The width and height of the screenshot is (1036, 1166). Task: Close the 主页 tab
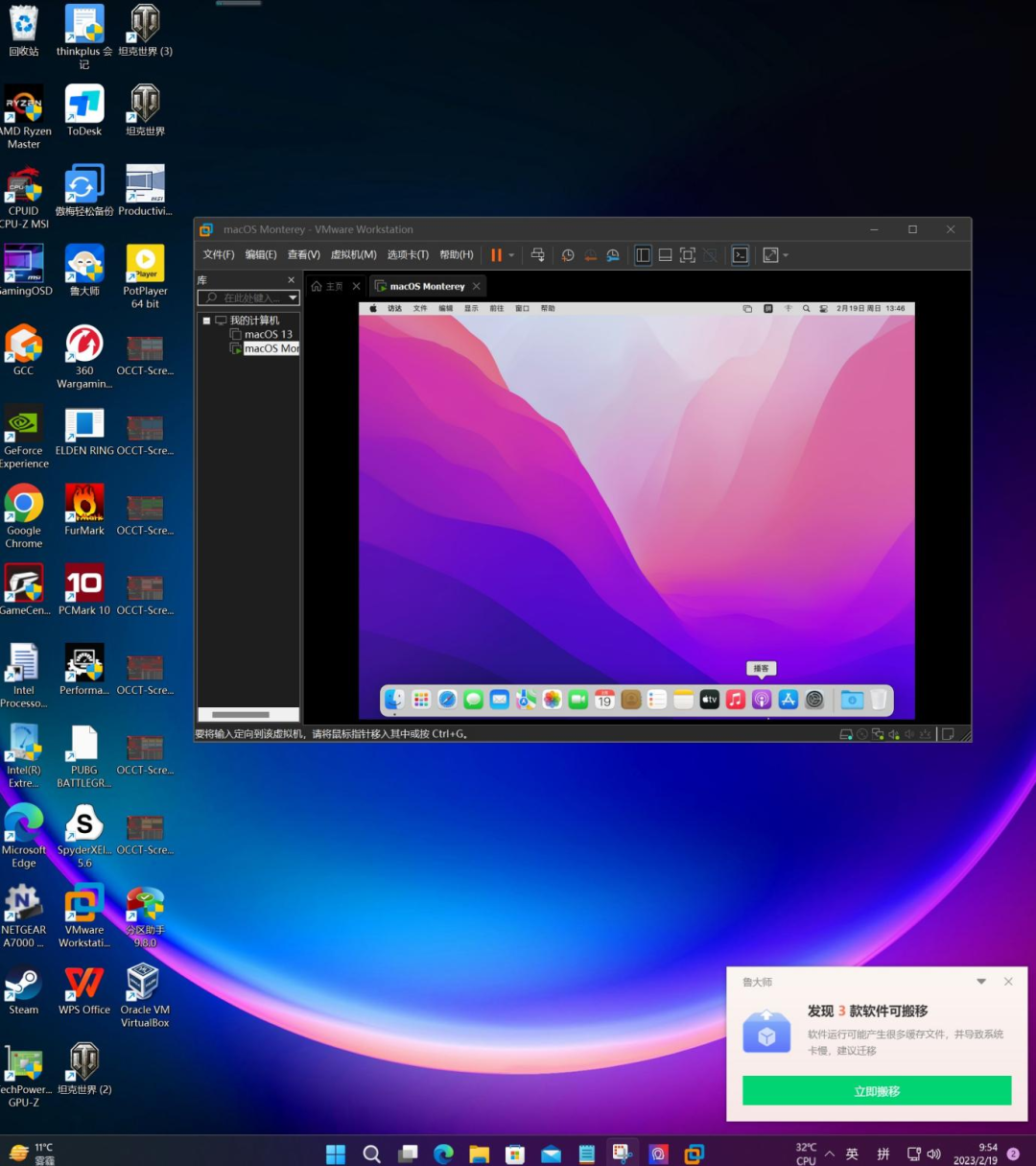coord(356,286)
